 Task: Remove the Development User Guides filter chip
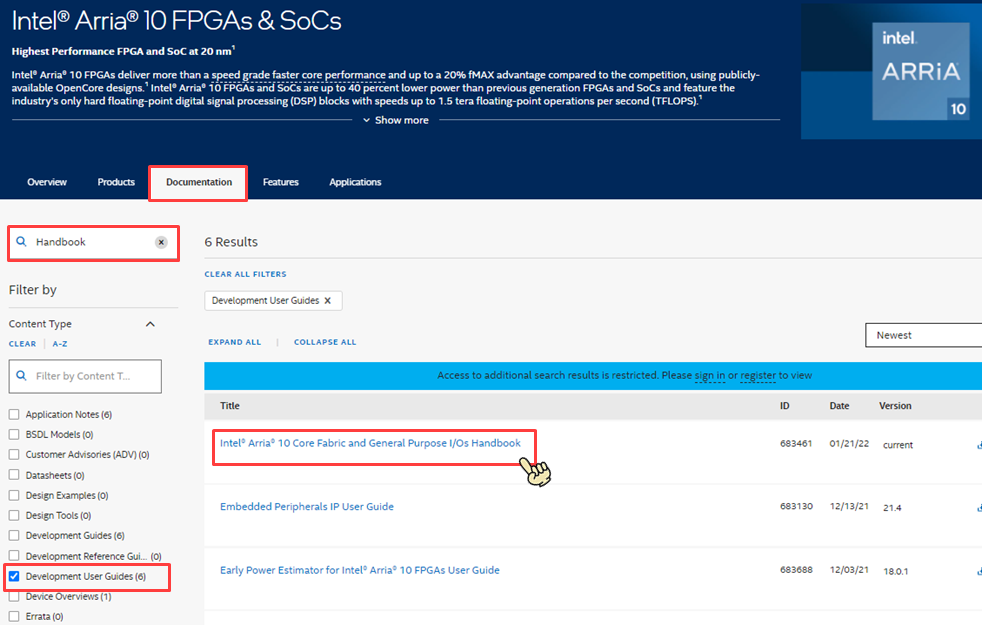click(328, 301)
